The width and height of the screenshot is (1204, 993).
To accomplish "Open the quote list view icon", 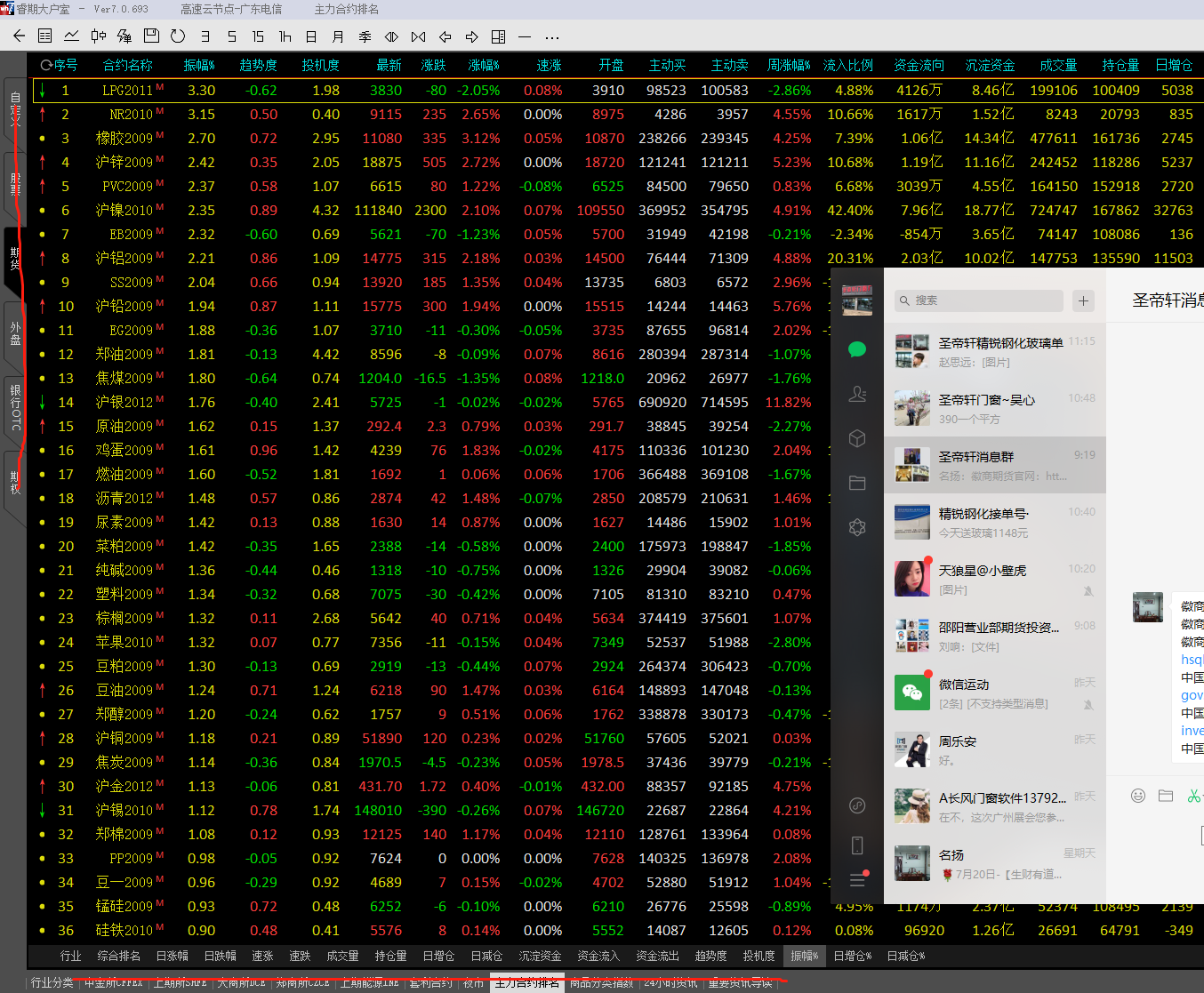I will (x=45, y=36).
